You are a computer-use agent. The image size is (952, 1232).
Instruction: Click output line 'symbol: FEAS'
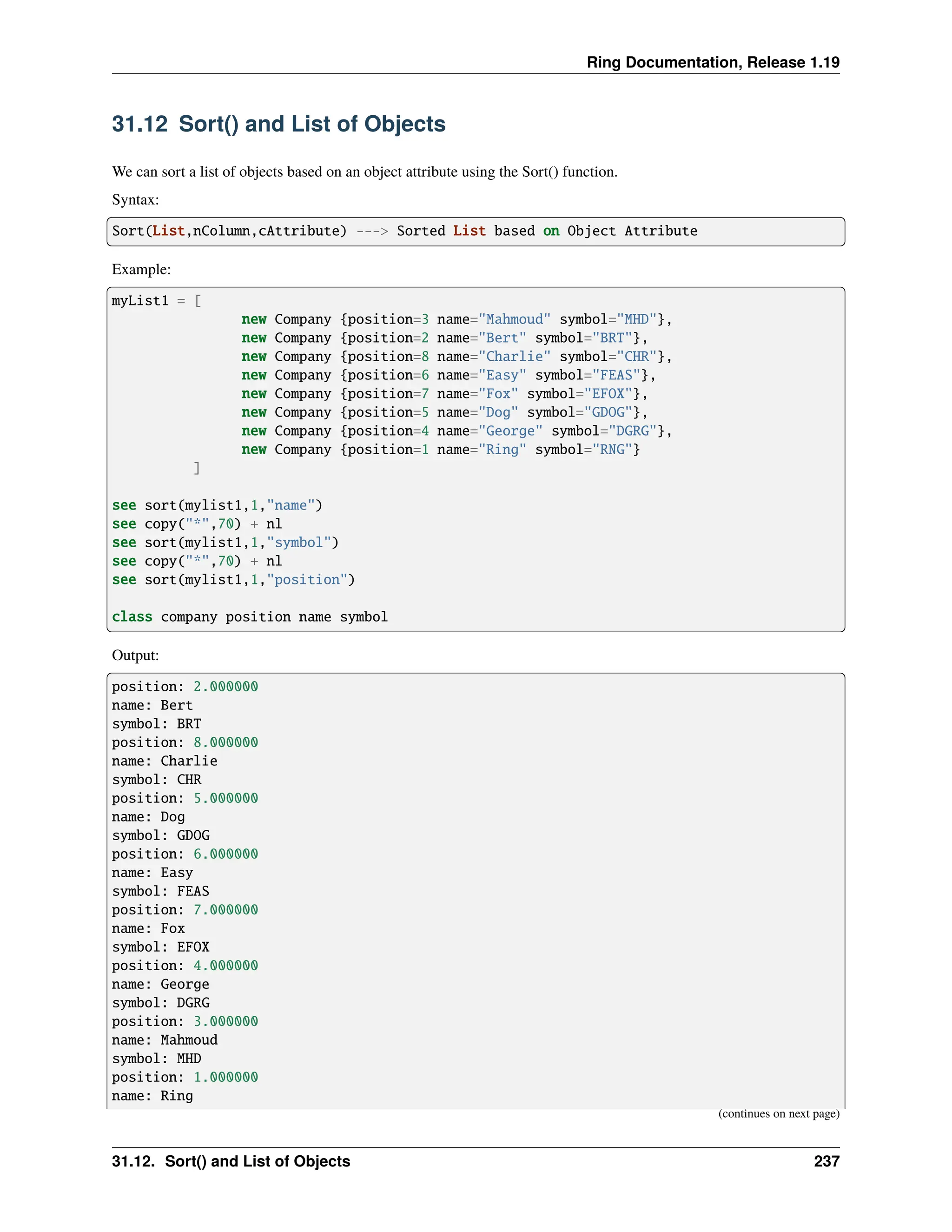pyautogui.click(x=161, y=892)
